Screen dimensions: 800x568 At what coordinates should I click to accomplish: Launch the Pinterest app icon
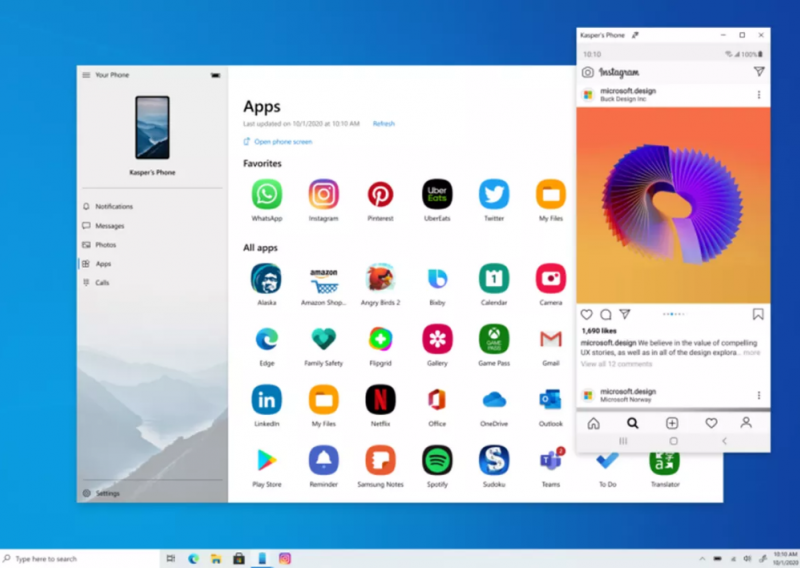380,194
